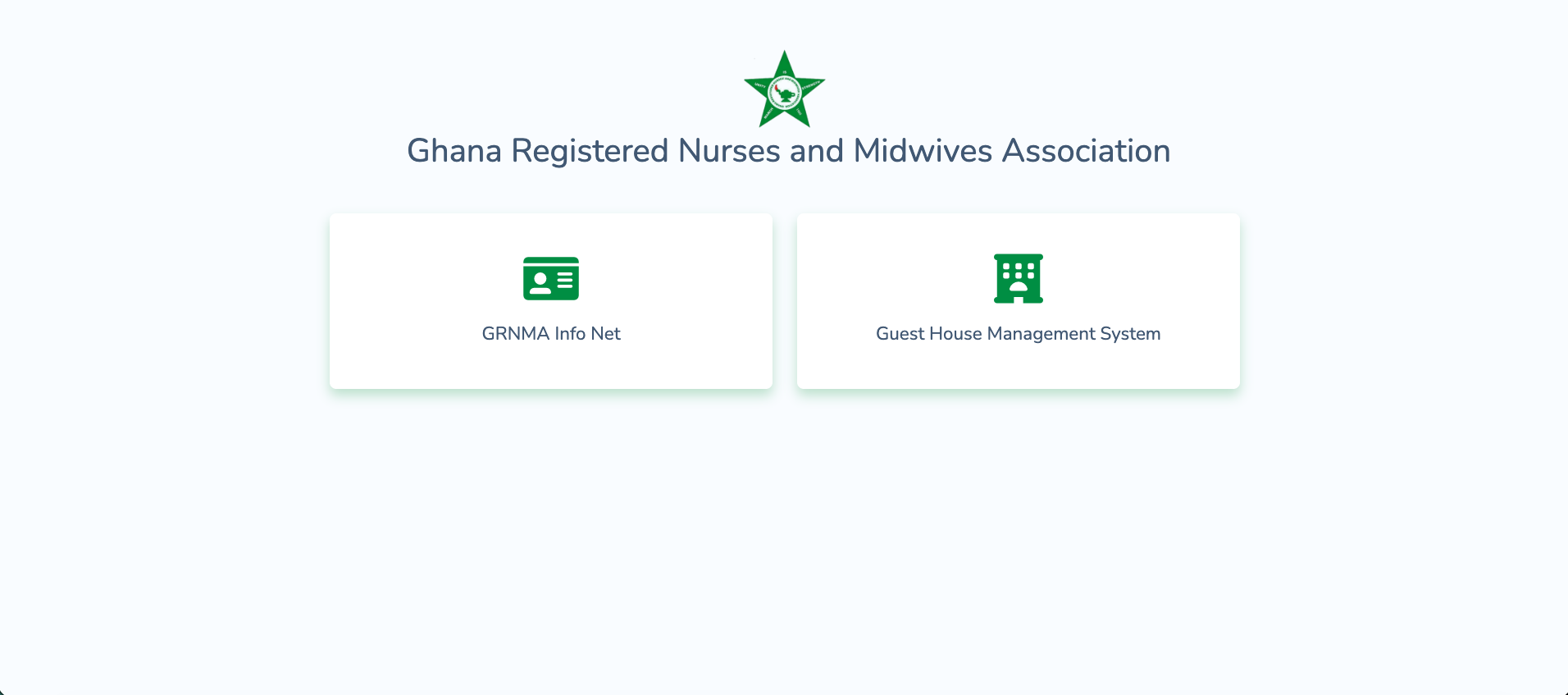Click the word "Registered" in the heading

(x=590, y=152)
